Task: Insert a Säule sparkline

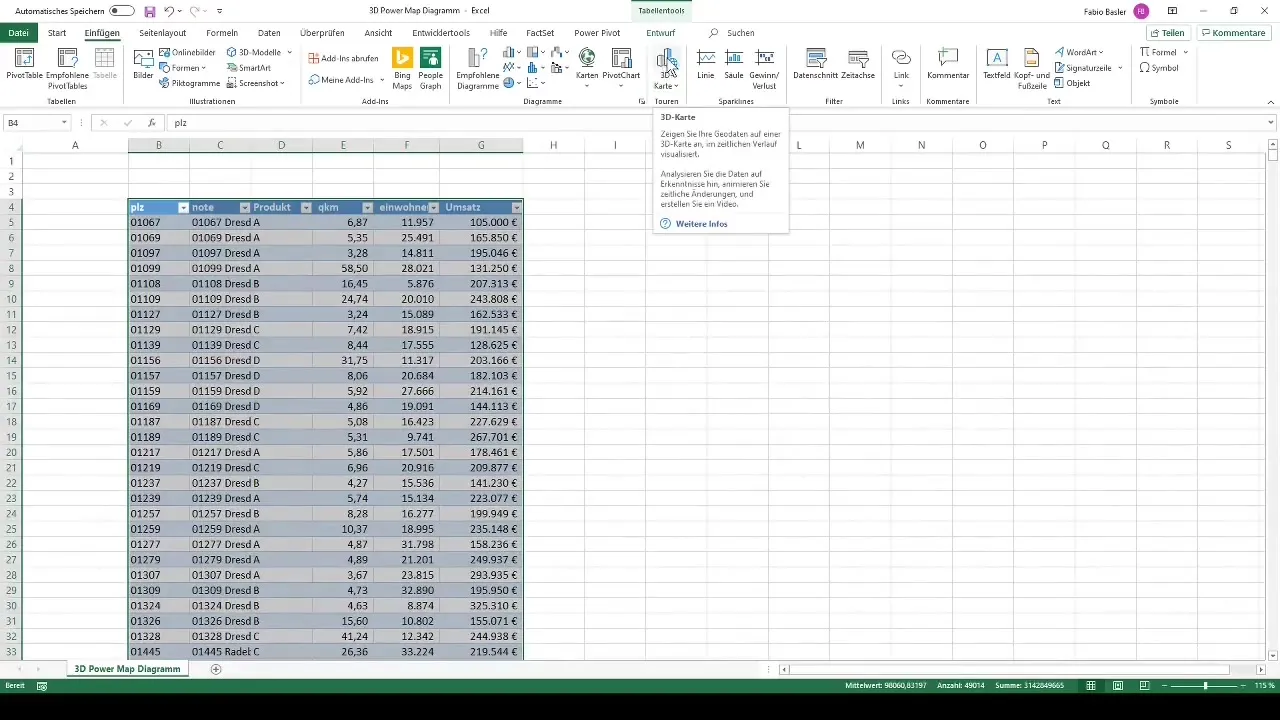Action: pyautogui.click(x=734, y=65)
